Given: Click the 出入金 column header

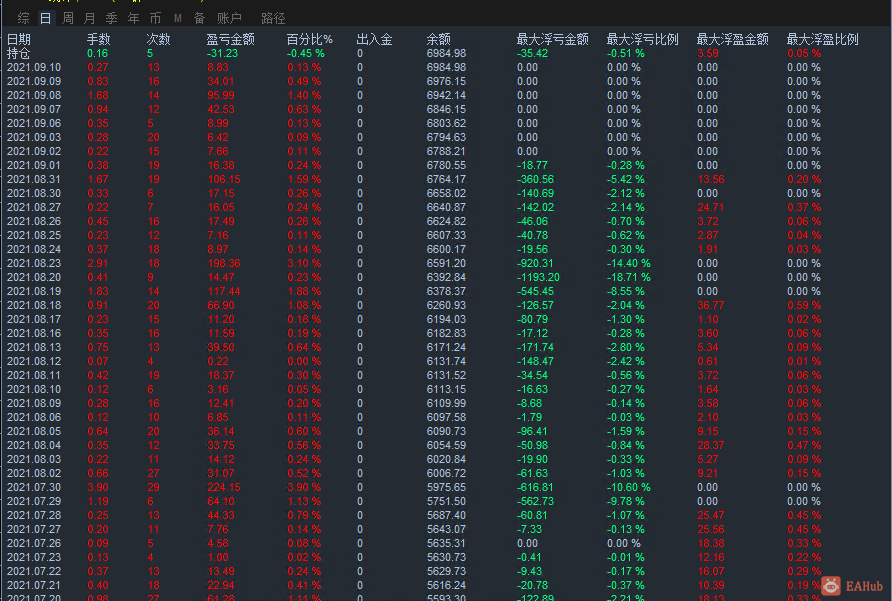Looking at the screenshot, I should click(x=374, y=39).
